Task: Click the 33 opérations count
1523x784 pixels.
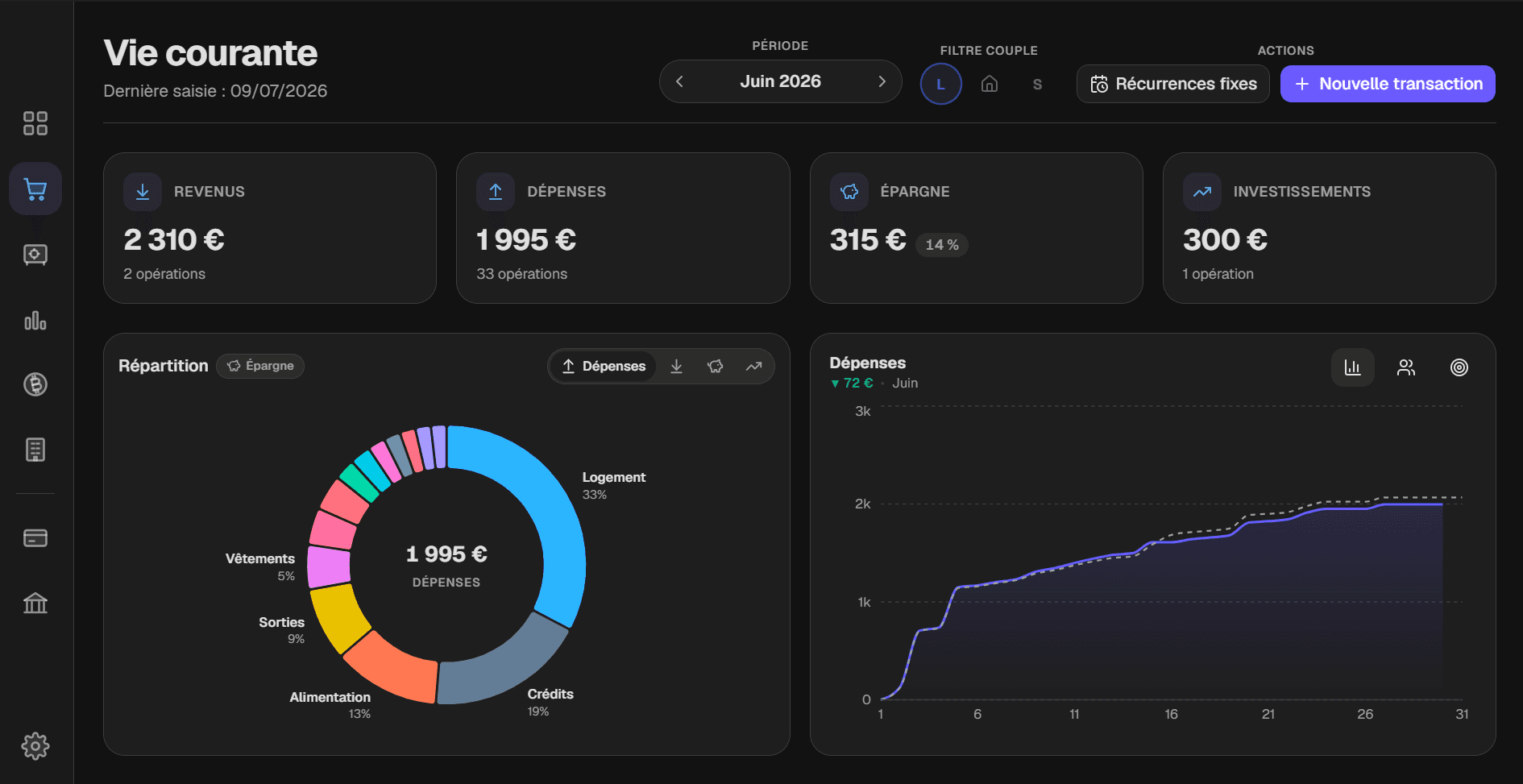Action: (x=521, y=274)
